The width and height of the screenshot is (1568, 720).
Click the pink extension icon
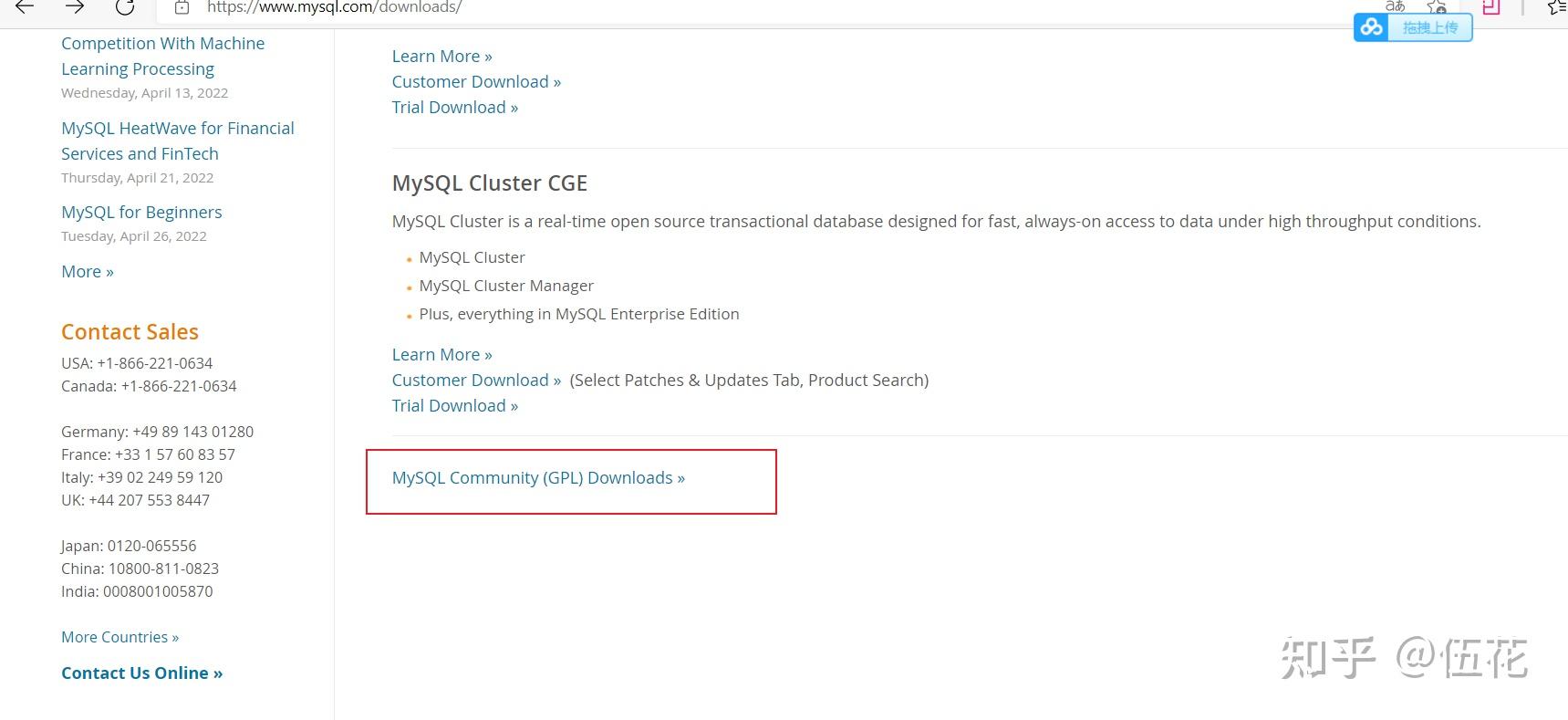[x=1490, y=7]
